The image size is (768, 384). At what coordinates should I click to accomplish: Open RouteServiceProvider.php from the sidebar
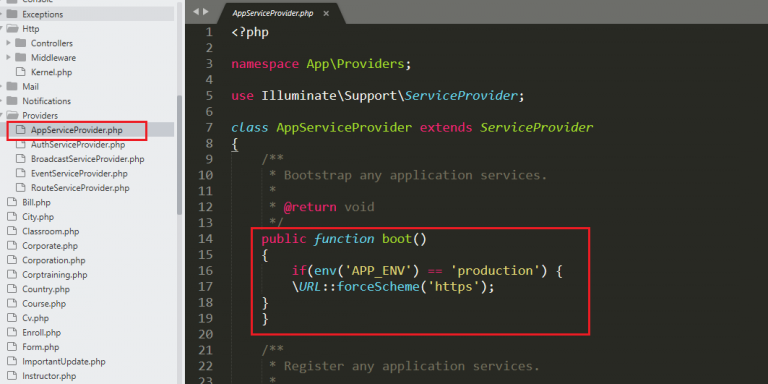tap(80, 188)
